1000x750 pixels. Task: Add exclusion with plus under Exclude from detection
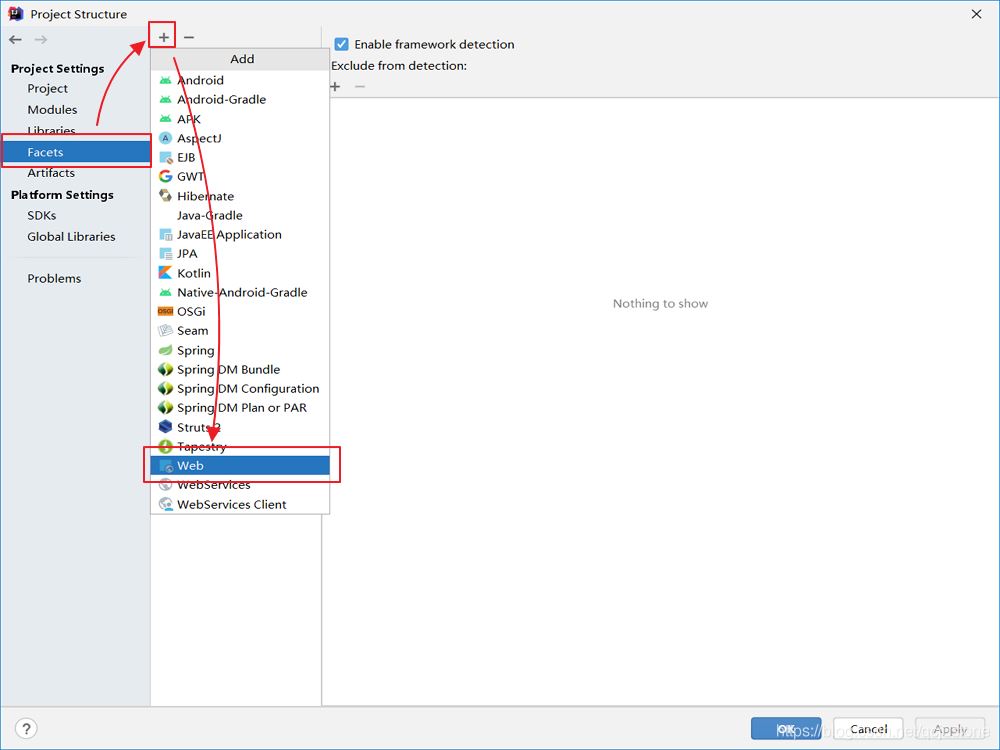[336, 86]
